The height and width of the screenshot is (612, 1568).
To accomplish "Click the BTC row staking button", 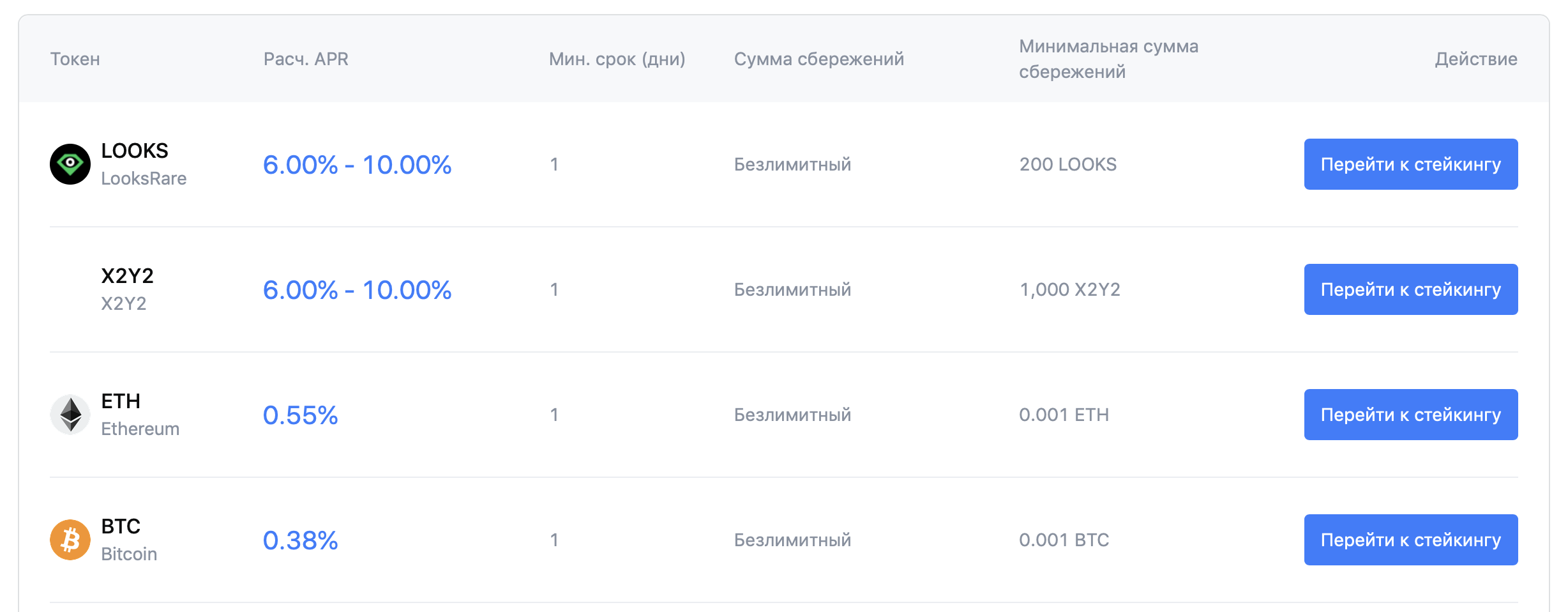I will 1410,540.
